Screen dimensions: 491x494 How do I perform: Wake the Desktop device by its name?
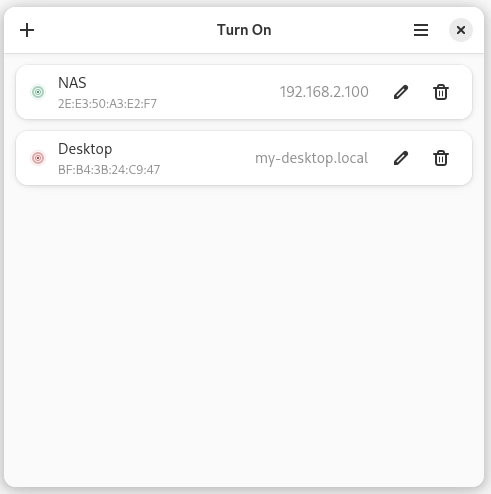[85, 149]
